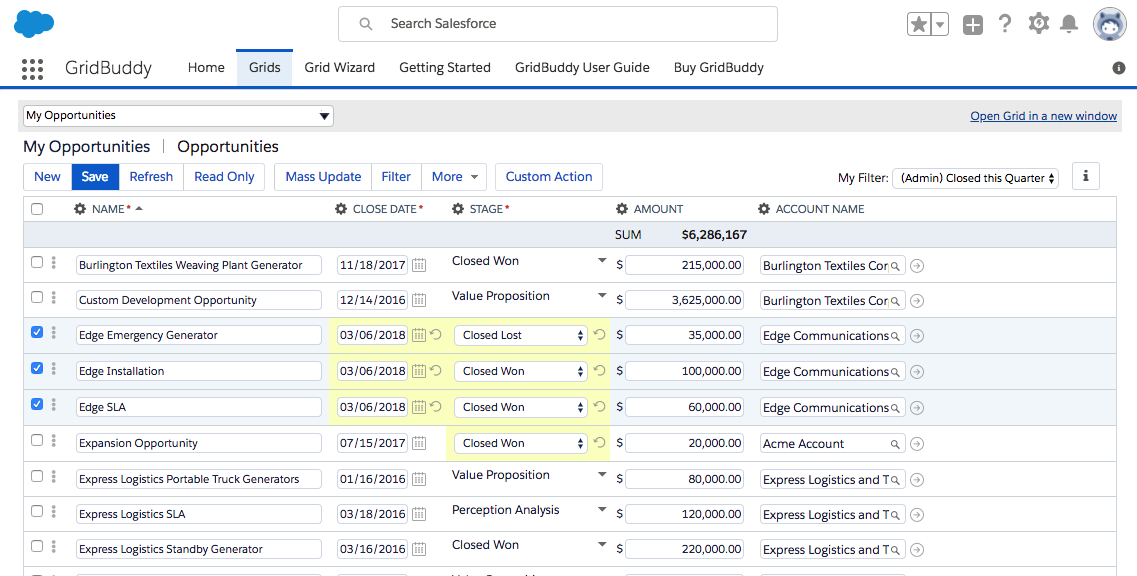Toggle the select-all header checkbox
Viewport: 1137px width, 576px height.
click(37, 209)
